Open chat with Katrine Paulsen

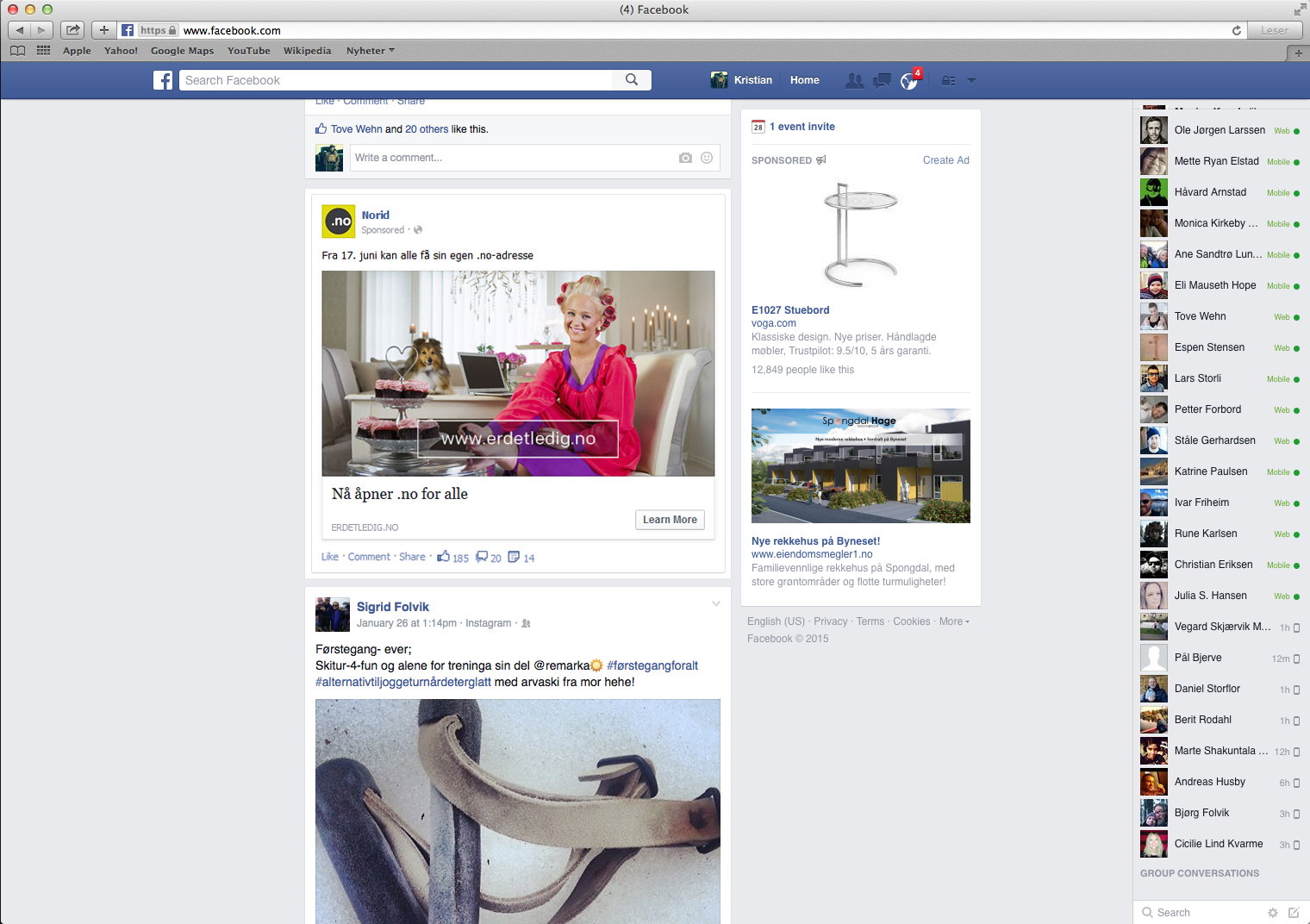(1220, 471)
